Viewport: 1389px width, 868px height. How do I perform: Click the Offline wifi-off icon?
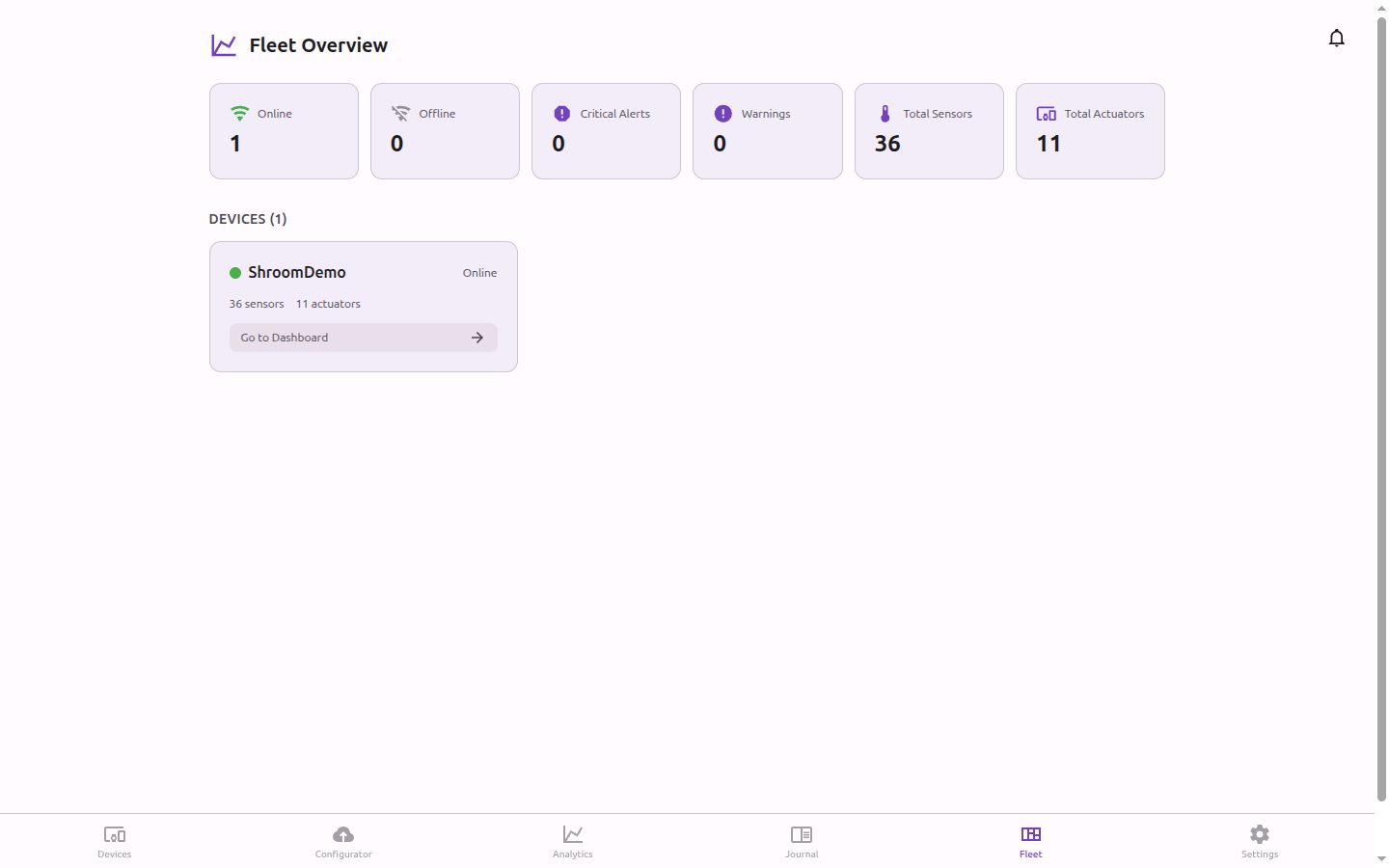[400, 113]
